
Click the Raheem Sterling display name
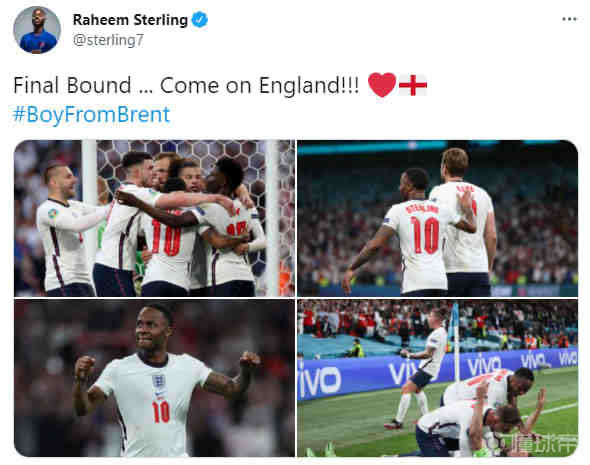(x=130, y=20)
